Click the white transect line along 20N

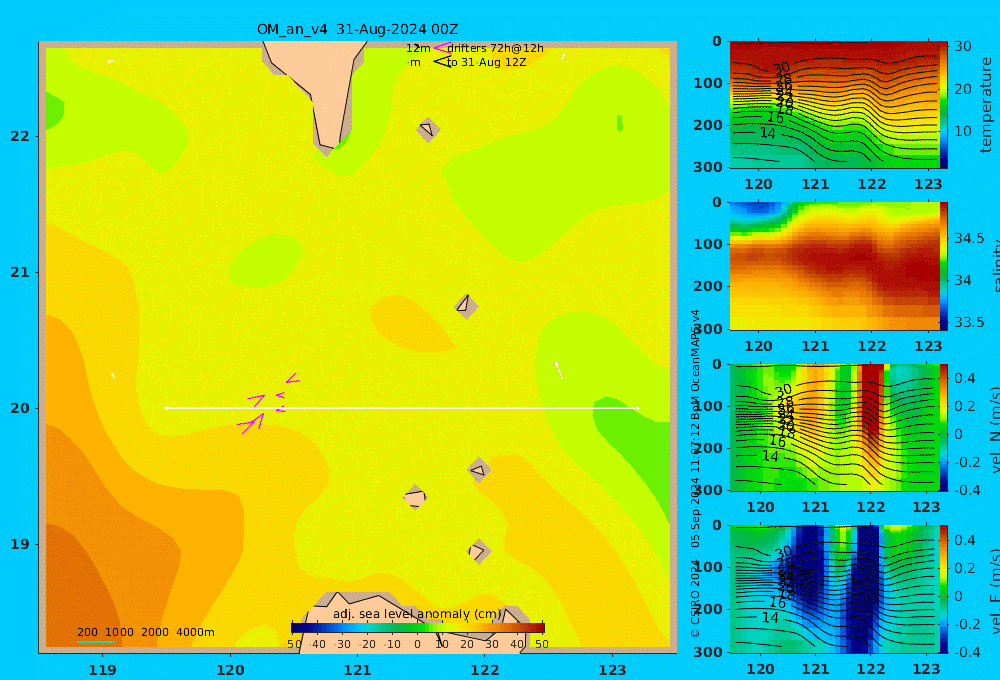(x=402, y=408)
